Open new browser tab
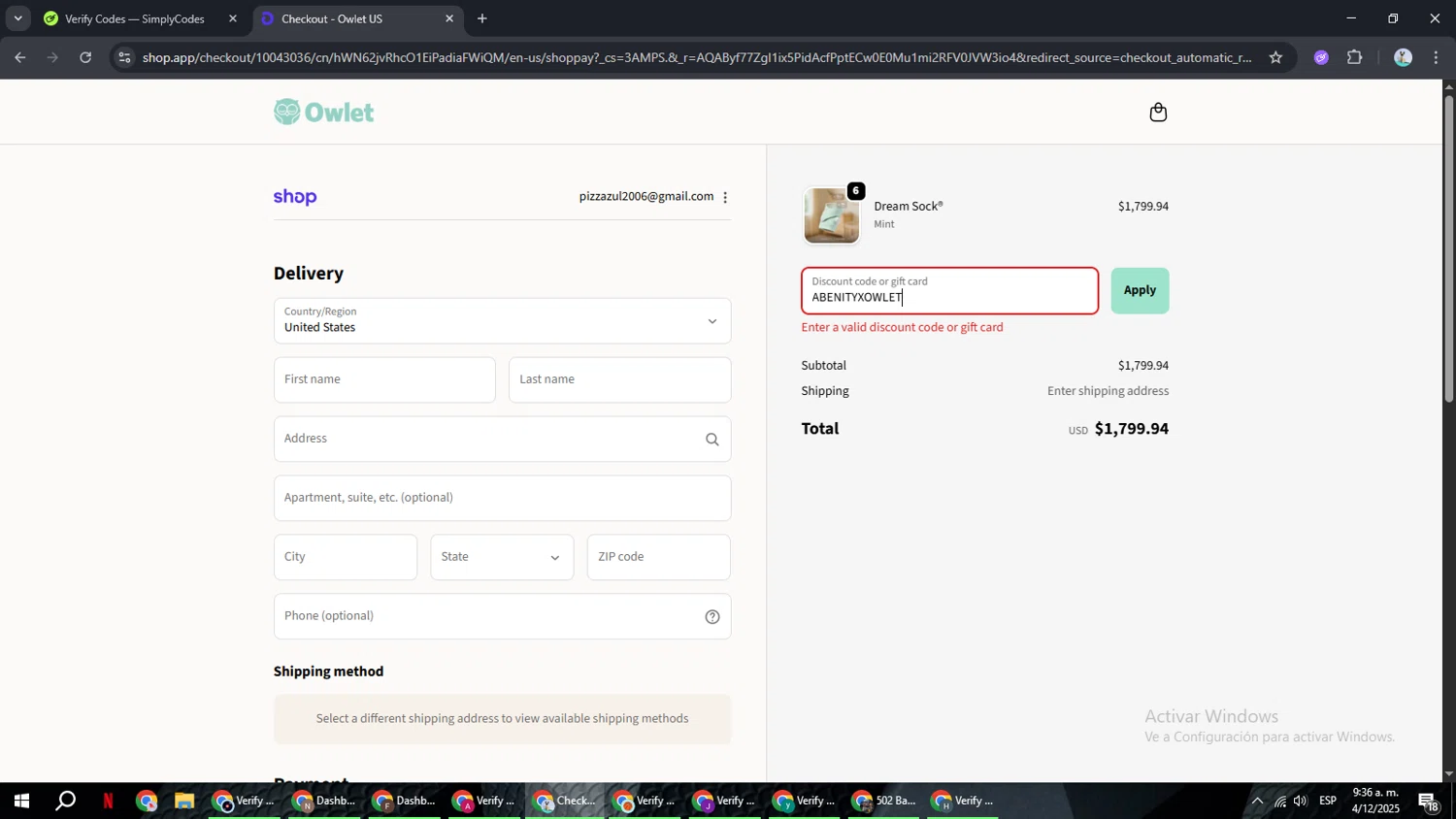 coord(482,18)
